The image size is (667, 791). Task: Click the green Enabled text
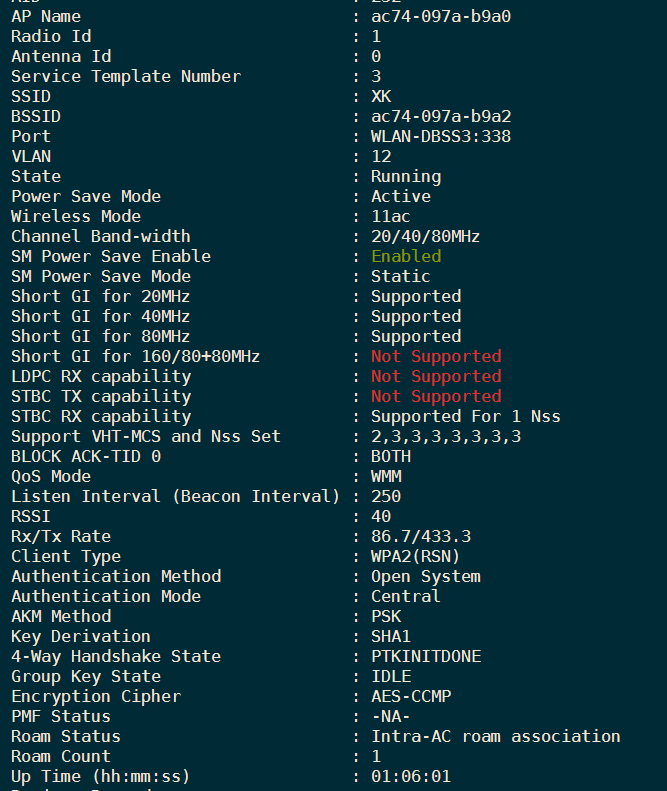(406, 256)
